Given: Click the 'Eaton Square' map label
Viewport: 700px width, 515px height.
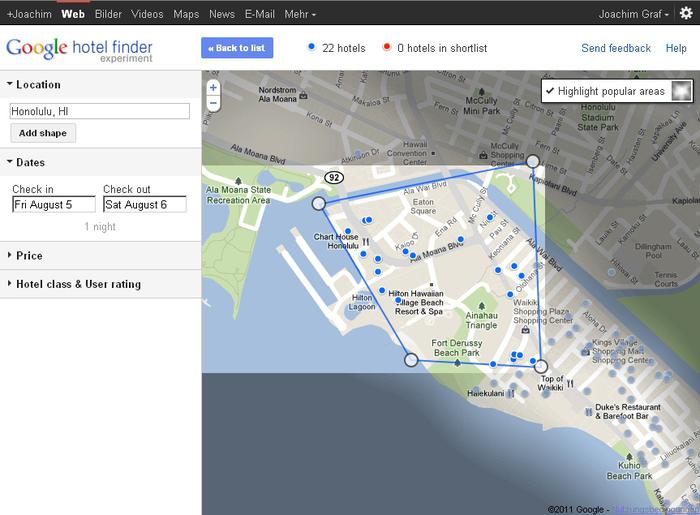Looking at the screenshot, I should point(423,206).
